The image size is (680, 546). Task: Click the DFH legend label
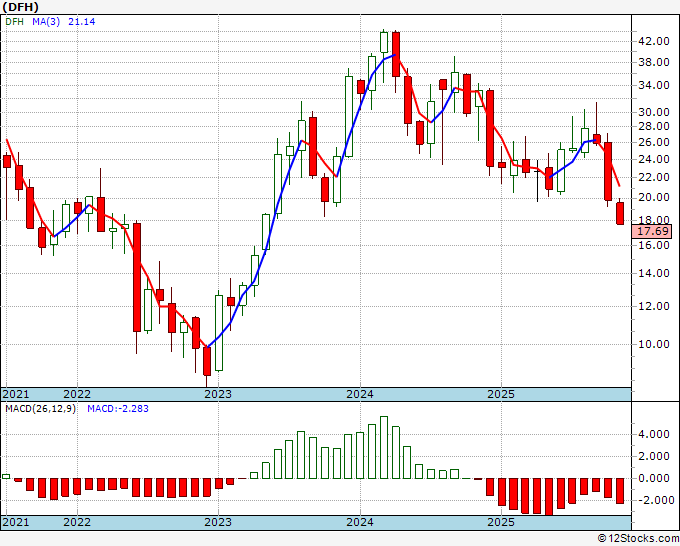[14, 22]
